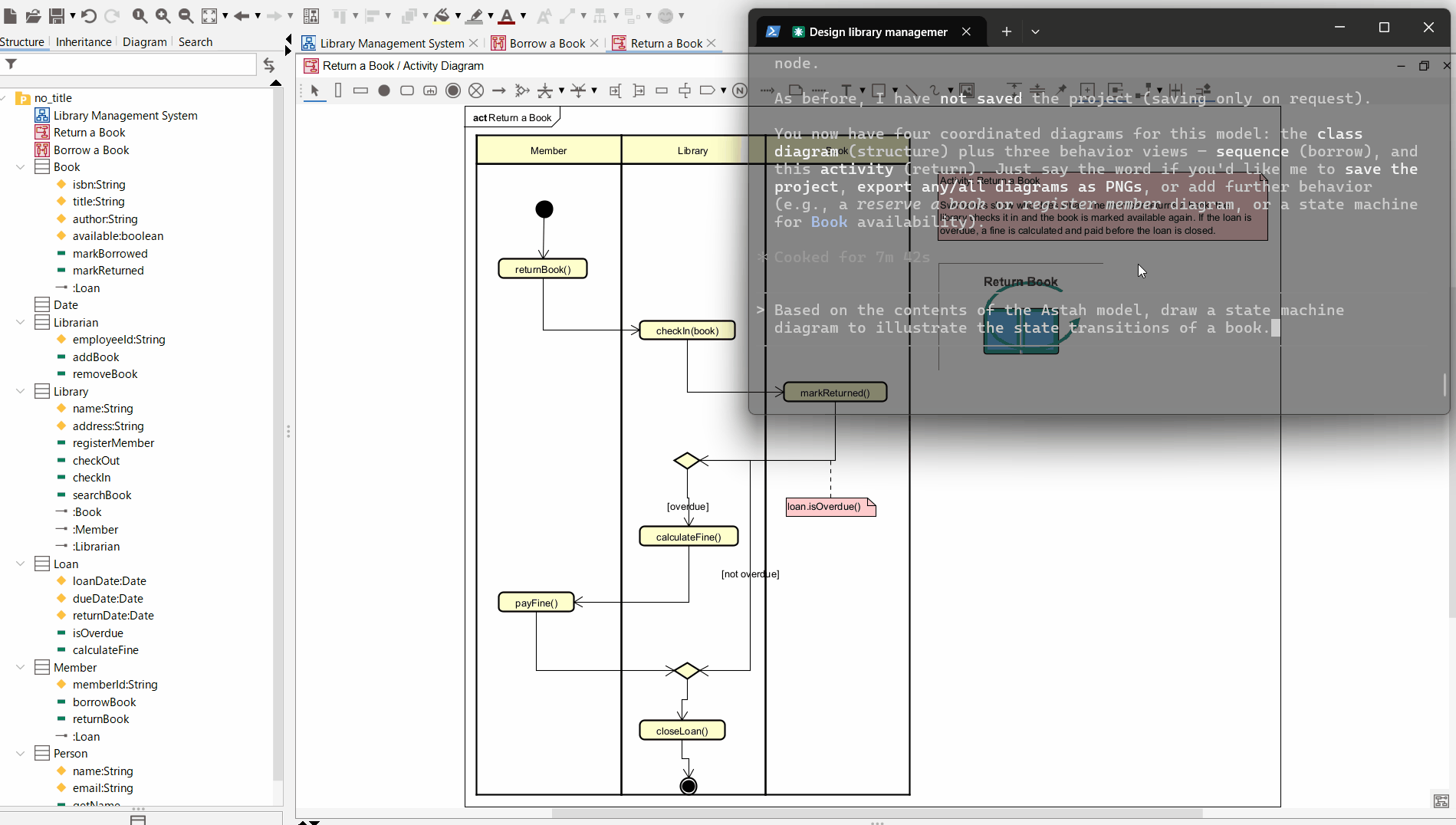Viewport: 1456px width, 825px height.
Task: Choose the Join Node tool
Action: click(x=578, y=90)
